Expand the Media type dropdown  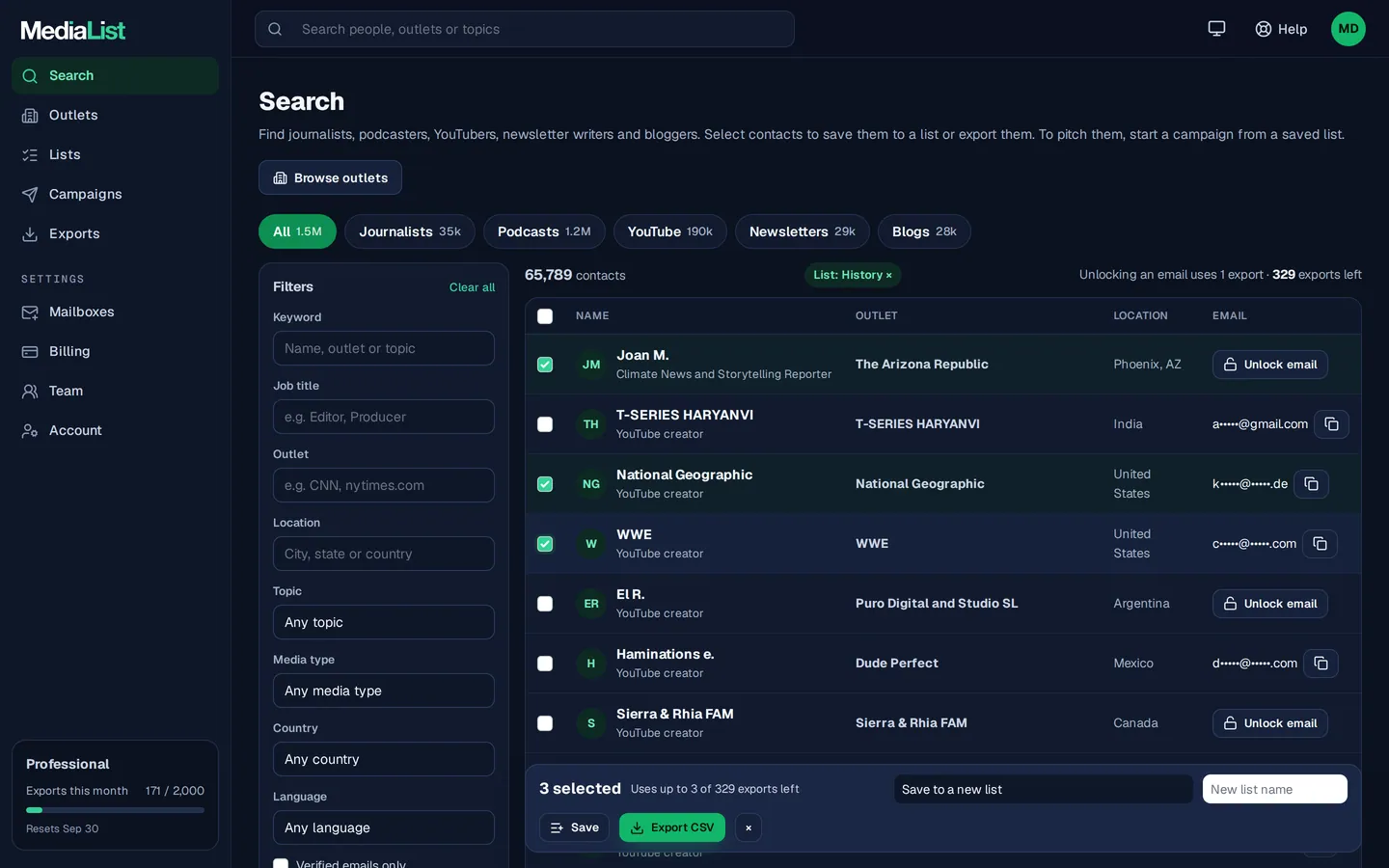[x=384, y=691]
